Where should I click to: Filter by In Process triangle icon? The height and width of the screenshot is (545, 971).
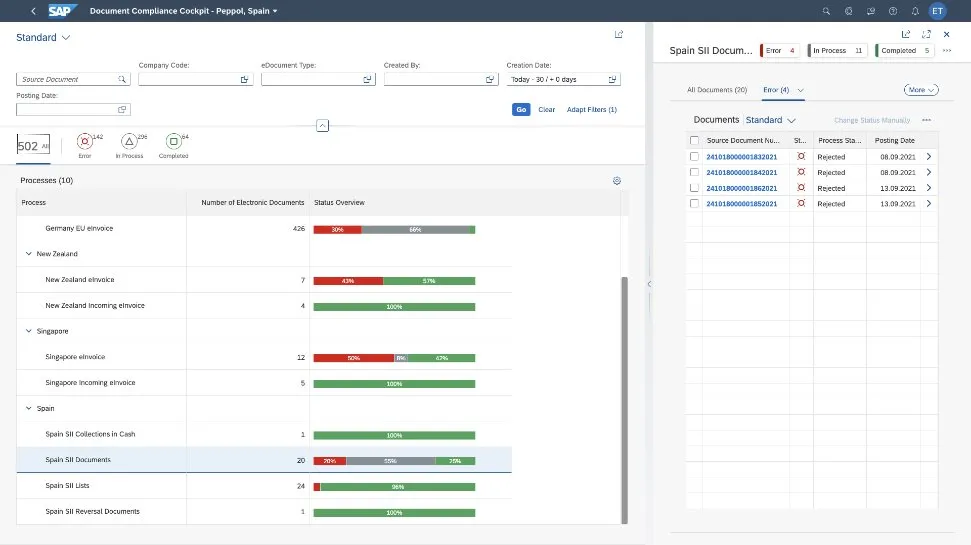point(129,143)
